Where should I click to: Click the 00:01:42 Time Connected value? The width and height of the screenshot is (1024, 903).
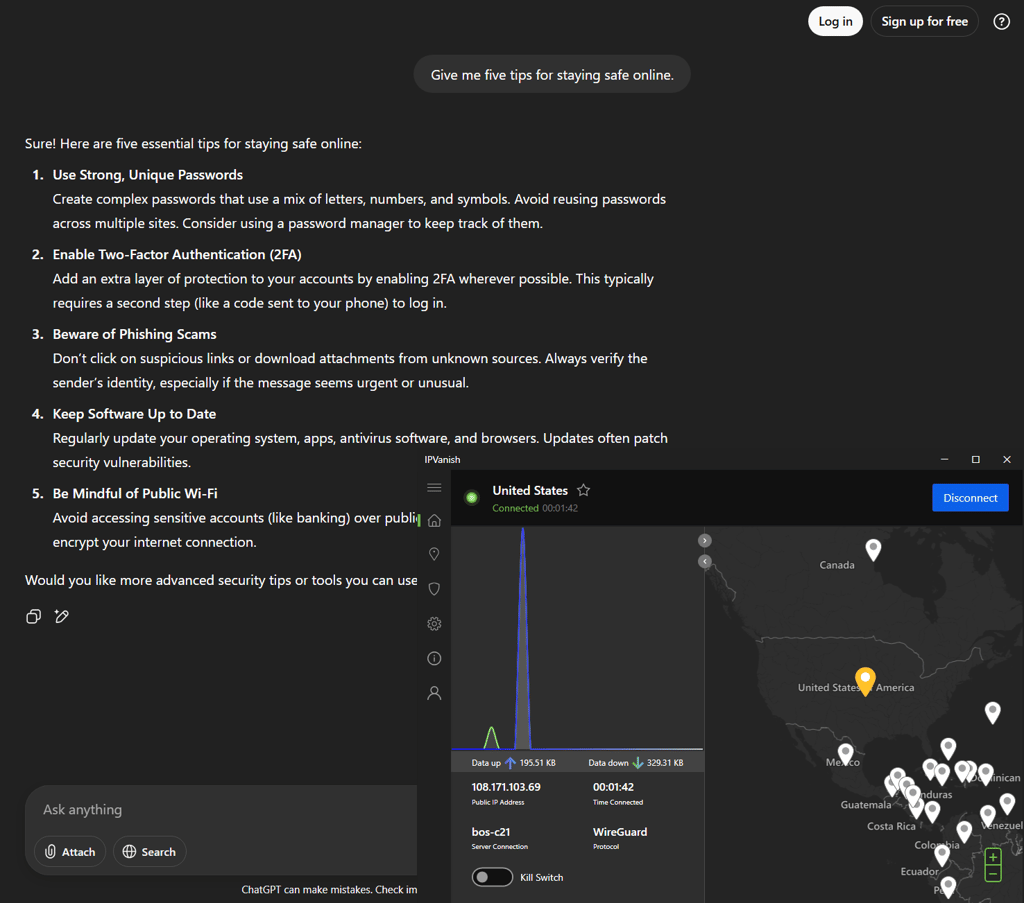click(x=613, y=787)
